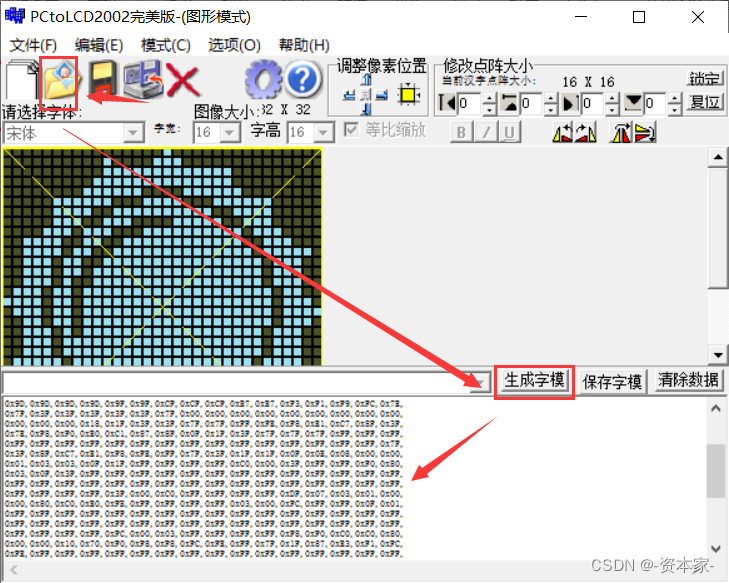Click the canvas scrollbar down arrow
Screen dimensions: 729x583
coord(718,356)
